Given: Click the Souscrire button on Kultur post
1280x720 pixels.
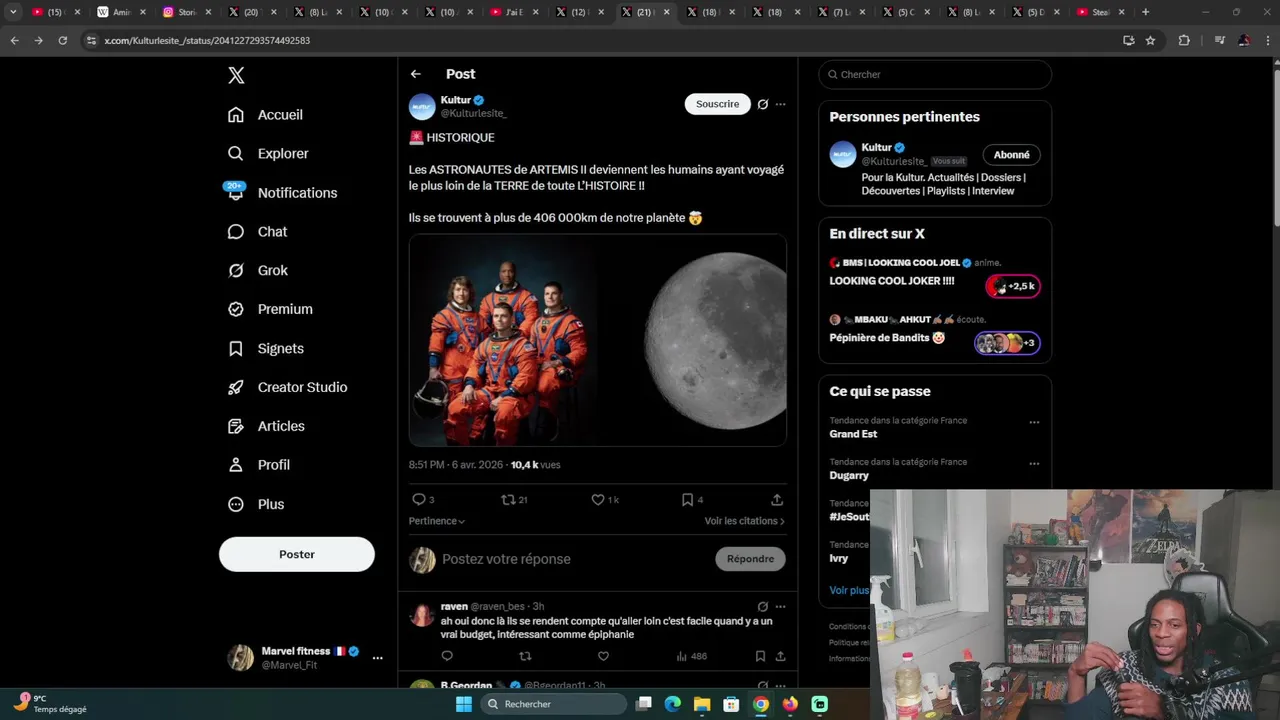Looking at the screenshot, I should click(x=718, y=104).
